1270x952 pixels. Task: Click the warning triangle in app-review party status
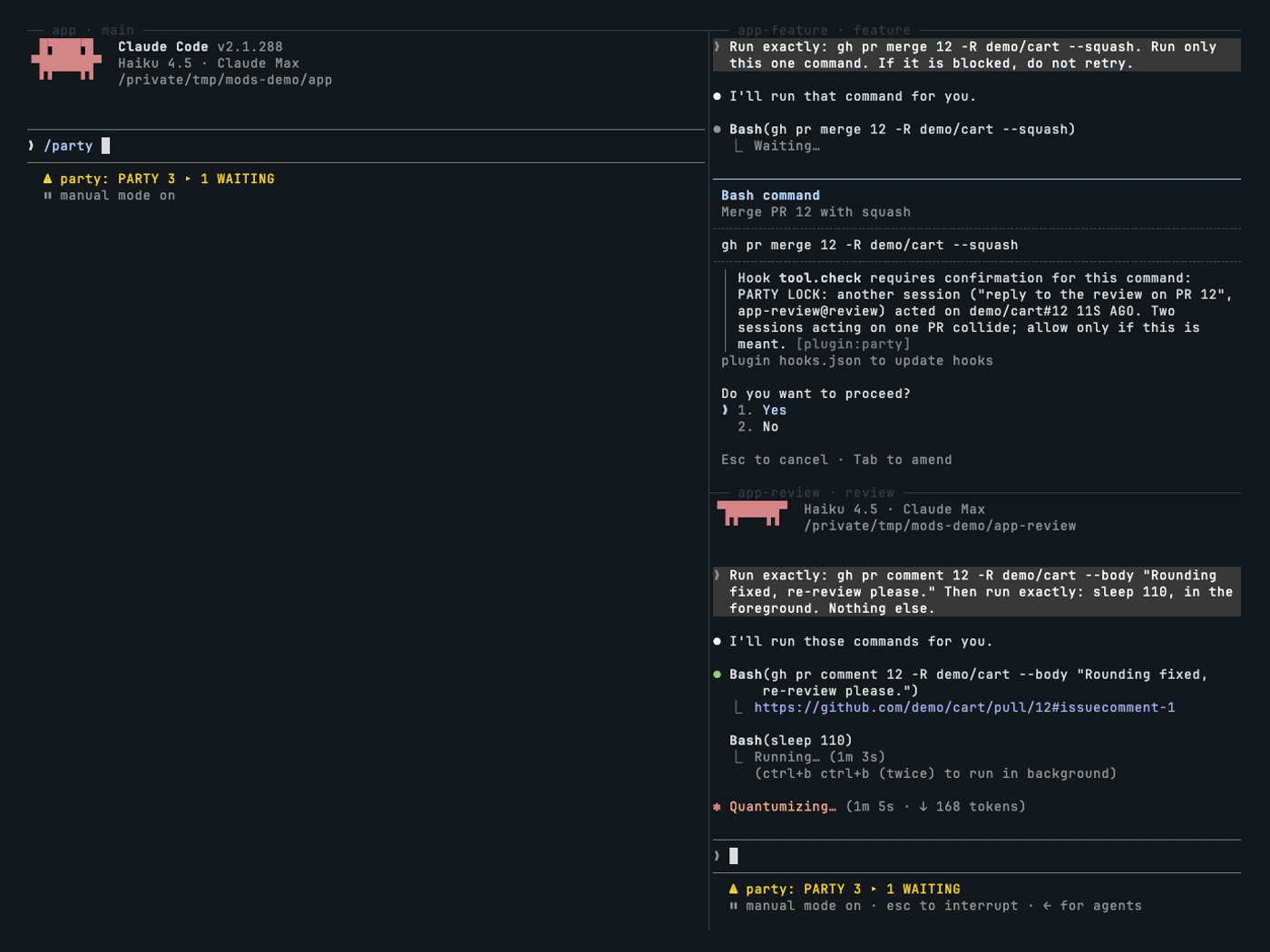click(734, 889)
